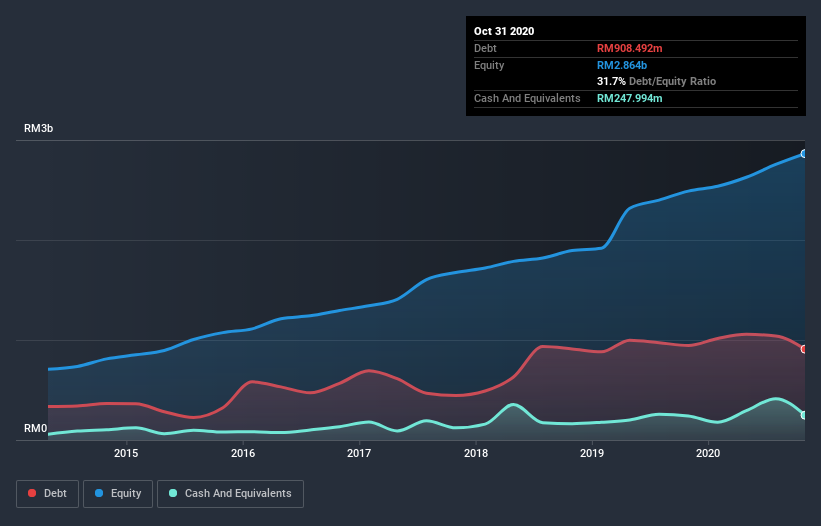This screenshot has width=821, height=526.
Task: Click the RM3b y-axis label
Action: 38,128
